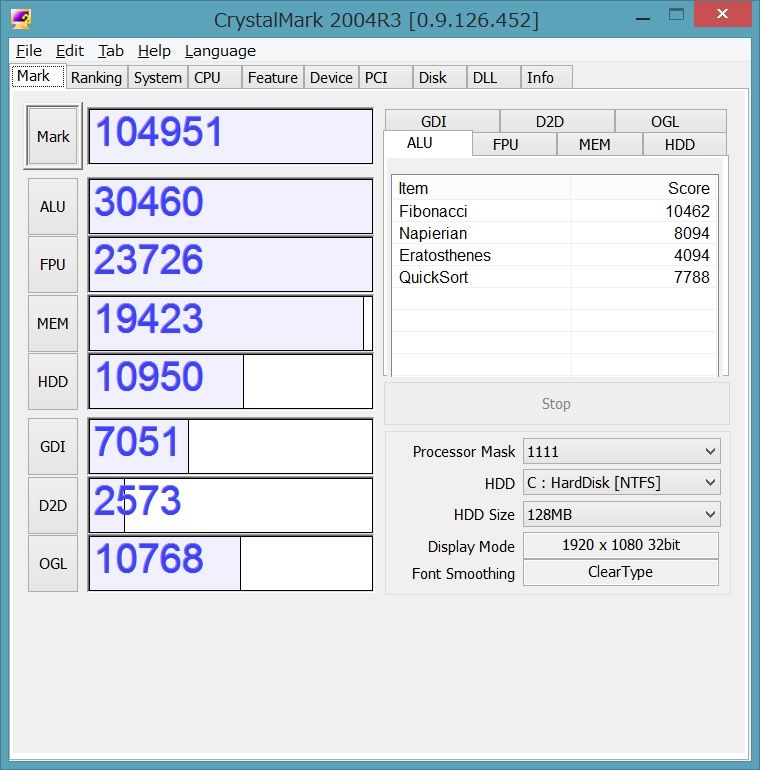Screen dimensions: 760x770
Task: Switch to the DLL tab
Action: (x=493, y=78)
